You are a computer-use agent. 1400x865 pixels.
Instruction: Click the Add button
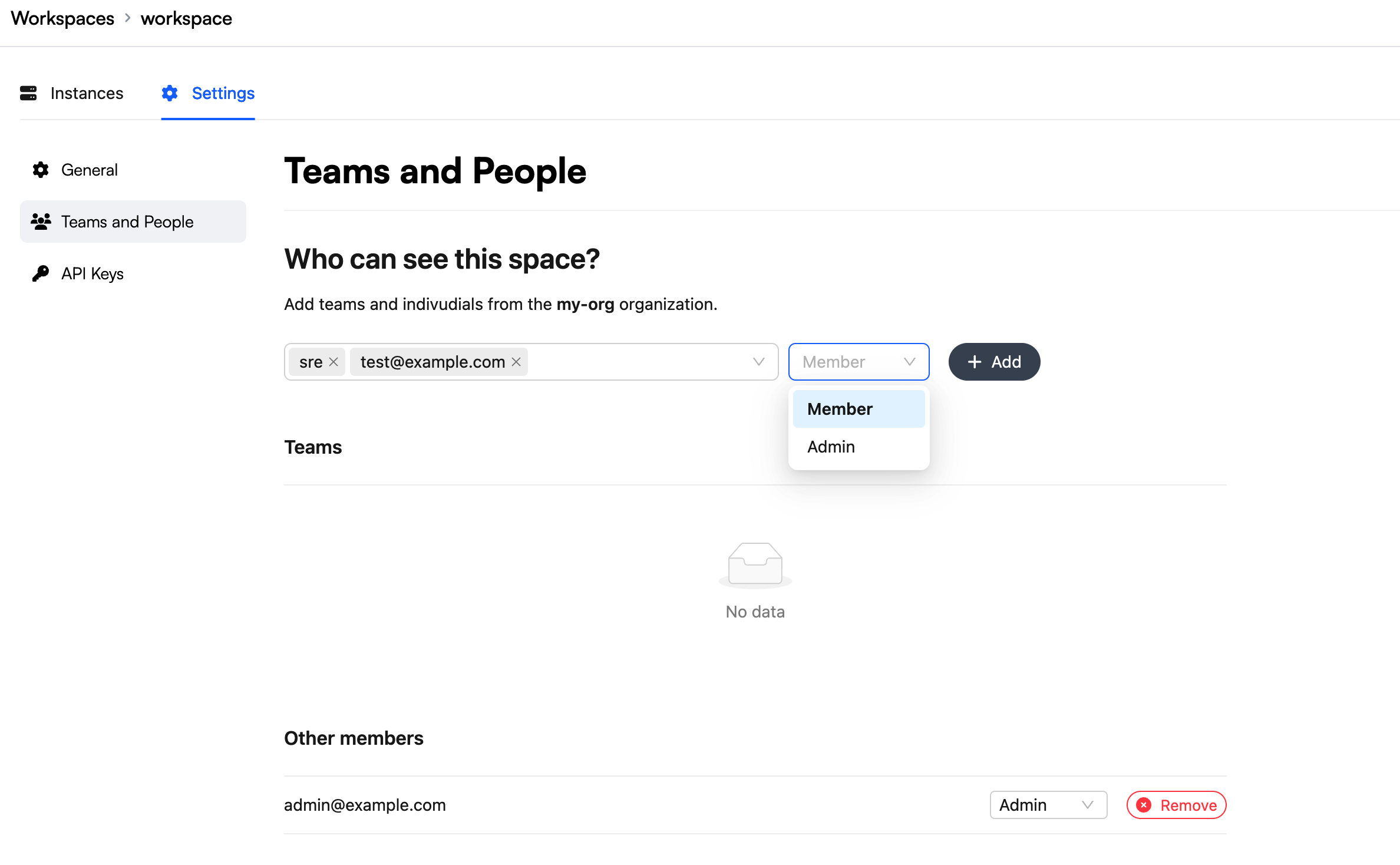click(x=994, y=362)
